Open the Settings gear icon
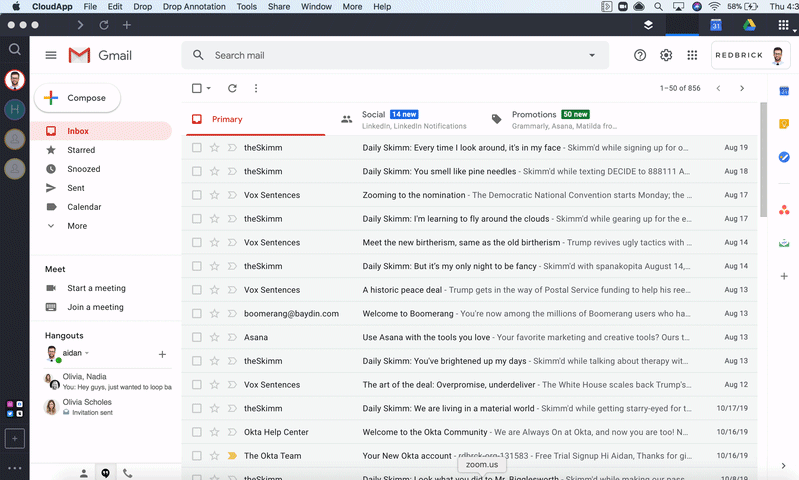The image size is (799, 480). tap(666, 55)
